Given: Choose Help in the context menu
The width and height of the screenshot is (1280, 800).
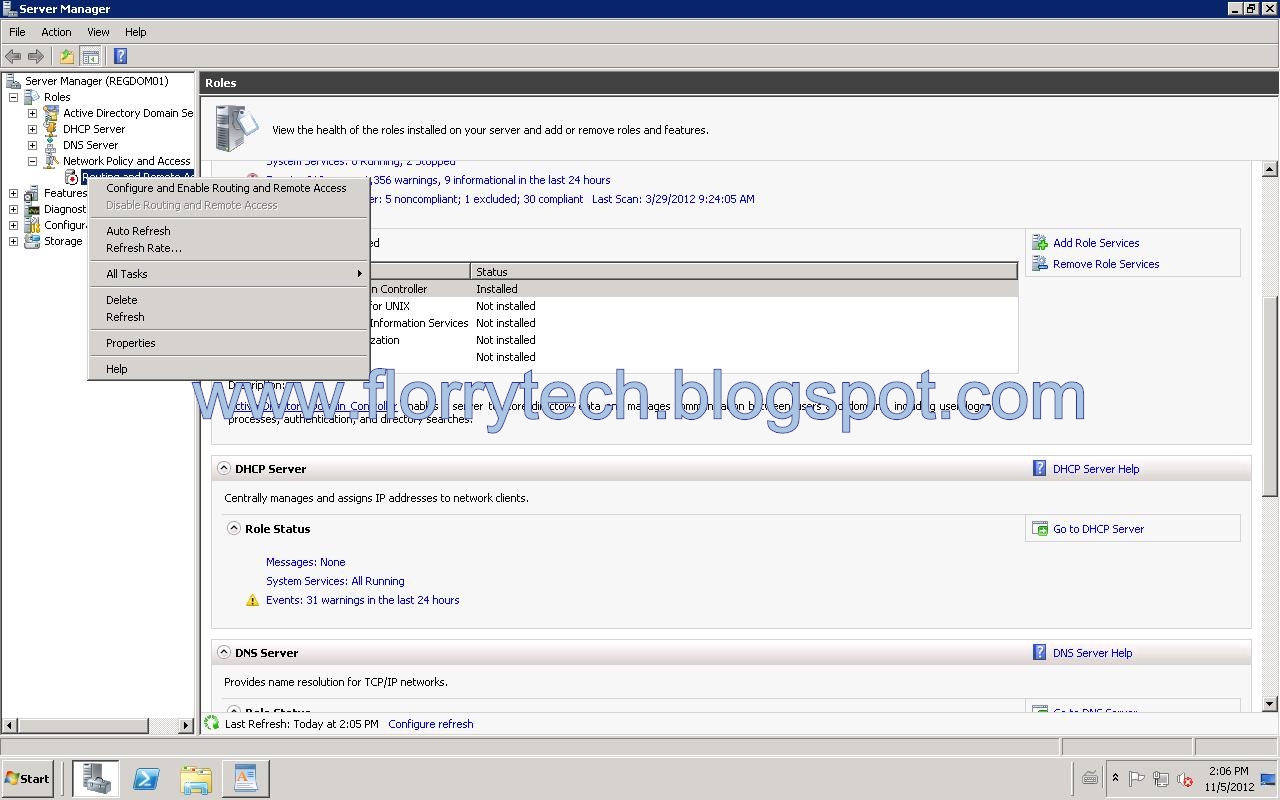Looking at the screenshot, I should 227,369.
